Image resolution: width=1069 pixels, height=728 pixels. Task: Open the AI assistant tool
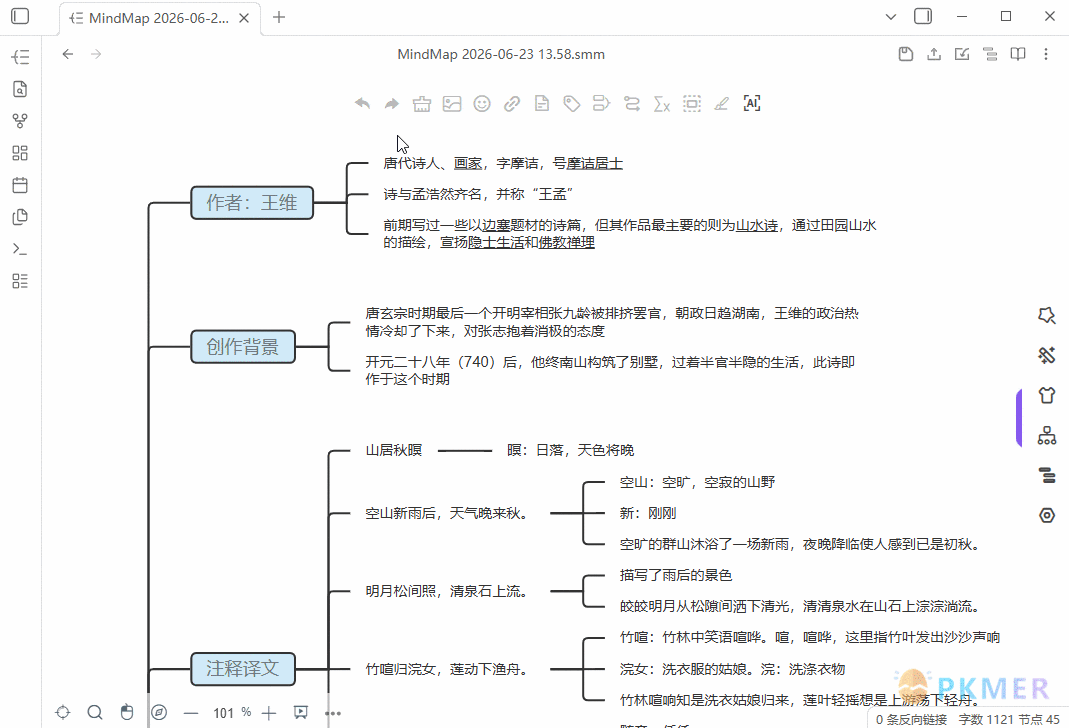(751, 103)
